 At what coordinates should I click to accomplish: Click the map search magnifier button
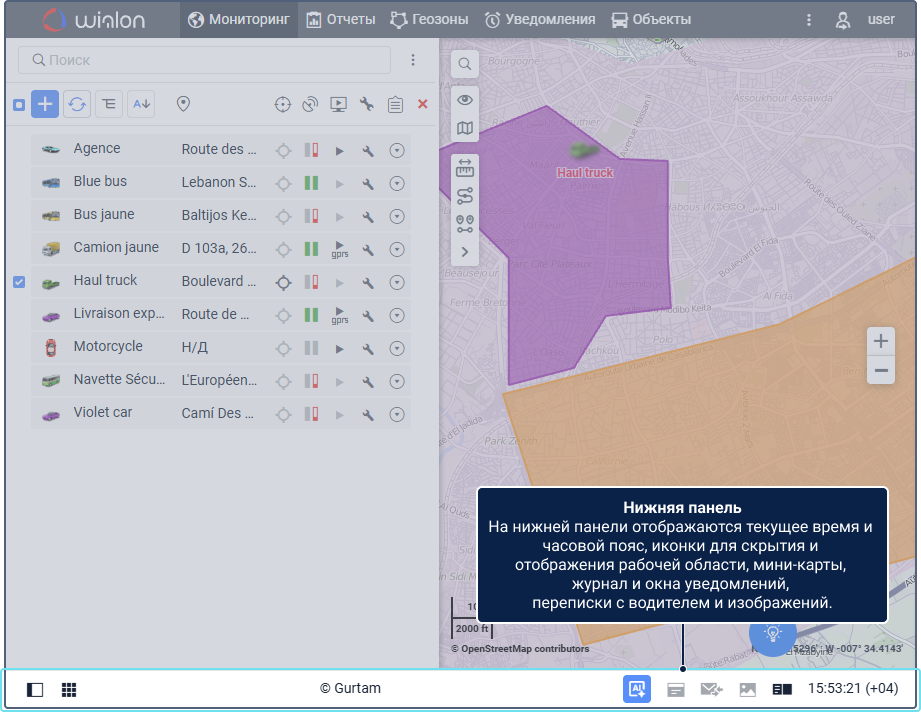465,64
